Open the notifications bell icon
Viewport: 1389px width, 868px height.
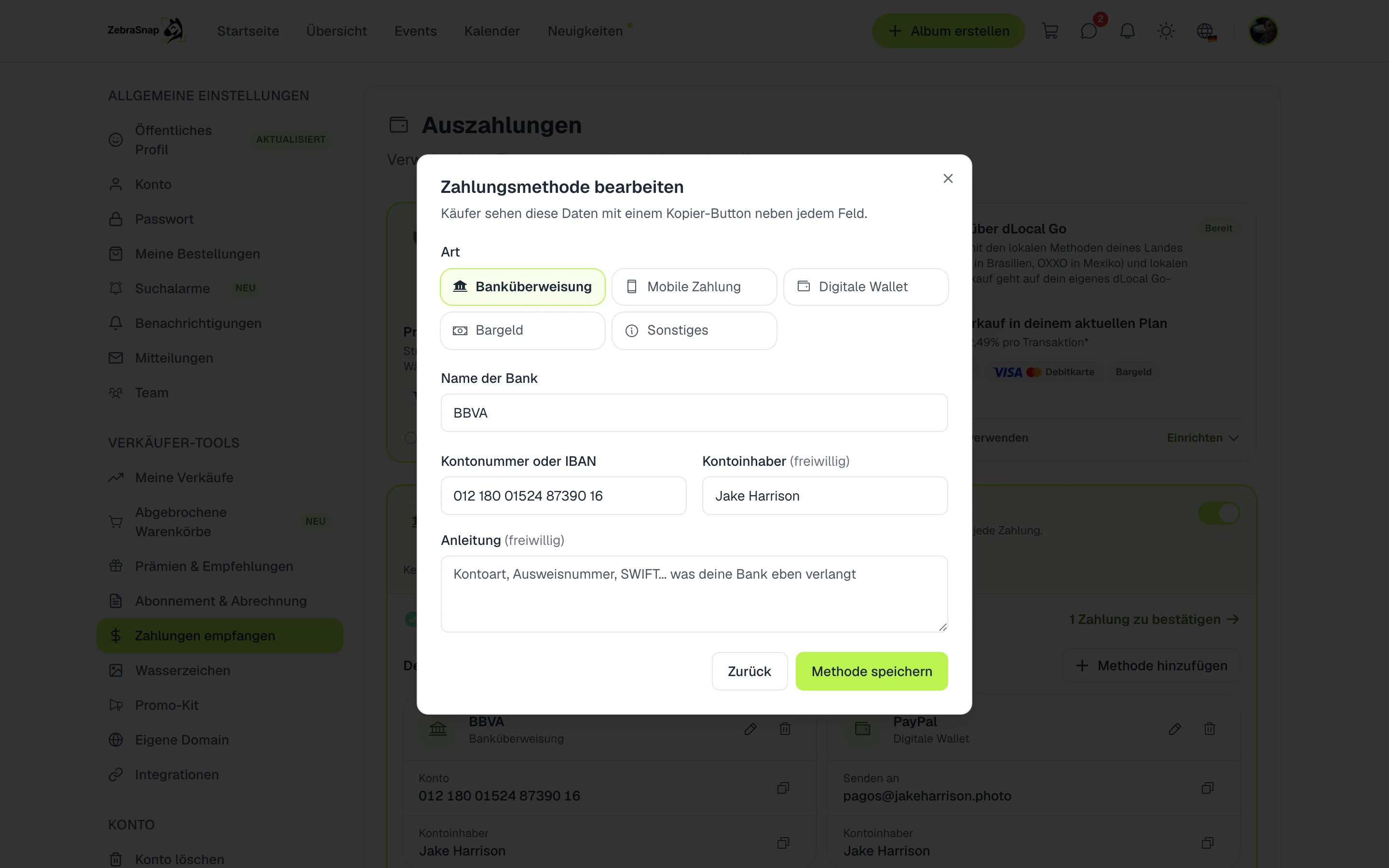[1127, 31]
